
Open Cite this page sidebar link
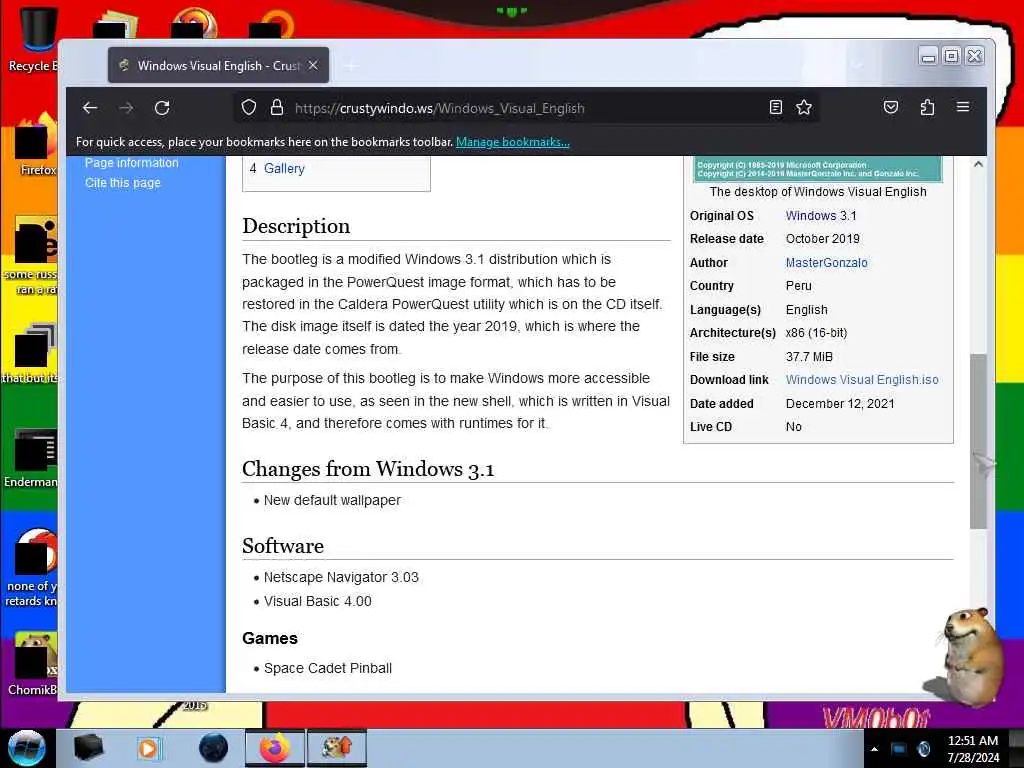click(x=123, y=183)
